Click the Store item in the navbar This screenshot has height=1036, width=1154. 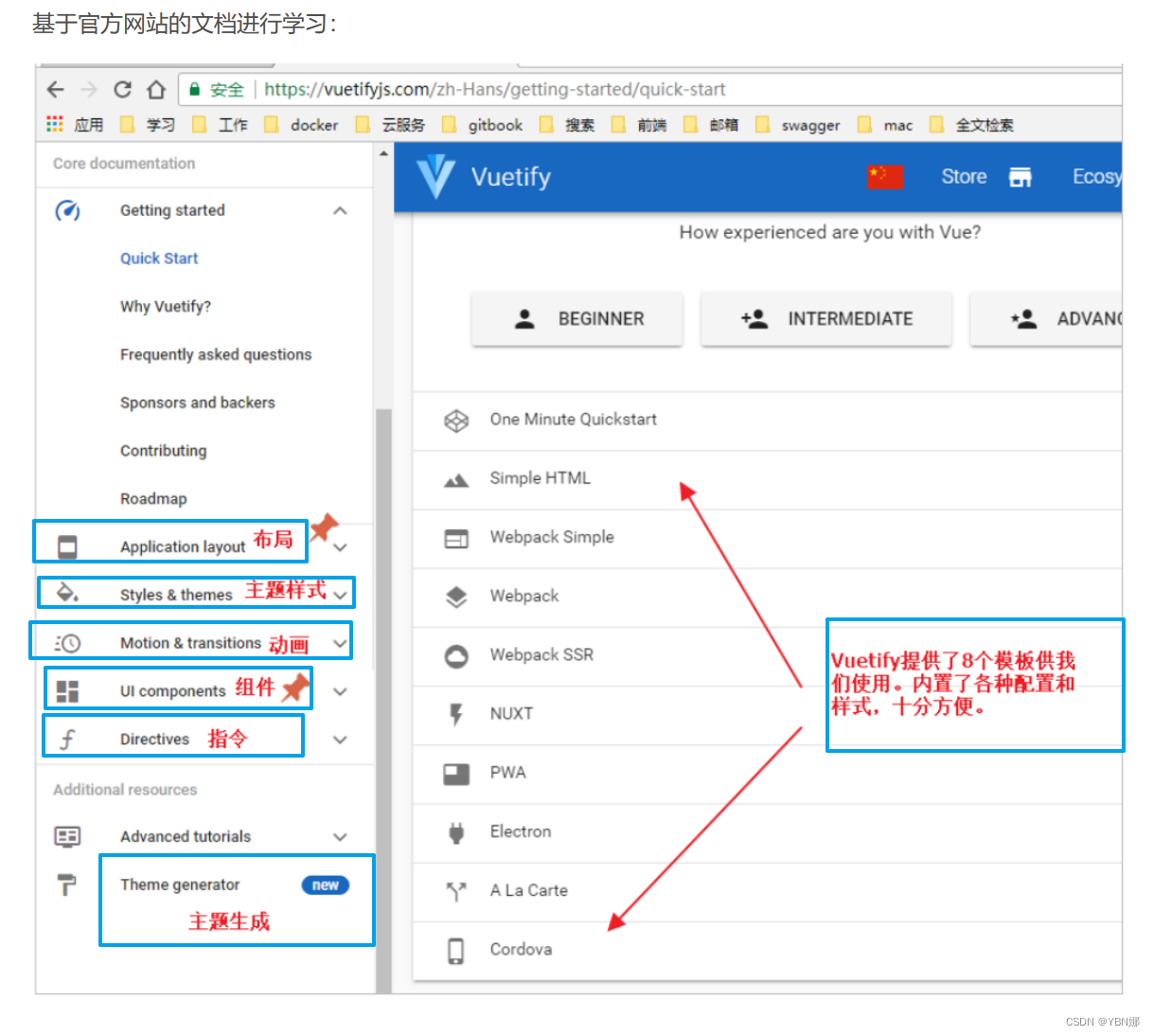(963, 176)
